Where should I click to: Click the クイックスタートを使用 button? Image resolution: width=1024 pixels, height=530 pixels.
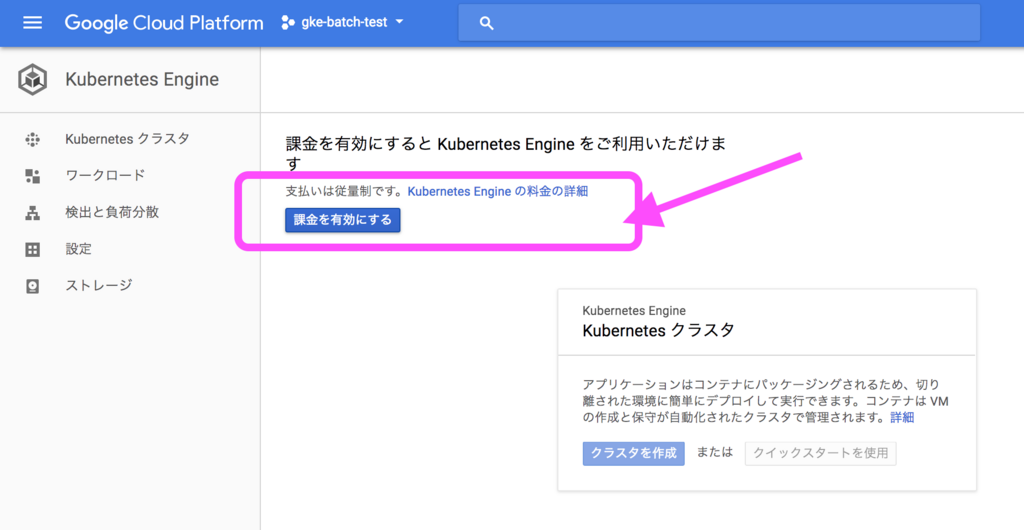pos(821,453)
